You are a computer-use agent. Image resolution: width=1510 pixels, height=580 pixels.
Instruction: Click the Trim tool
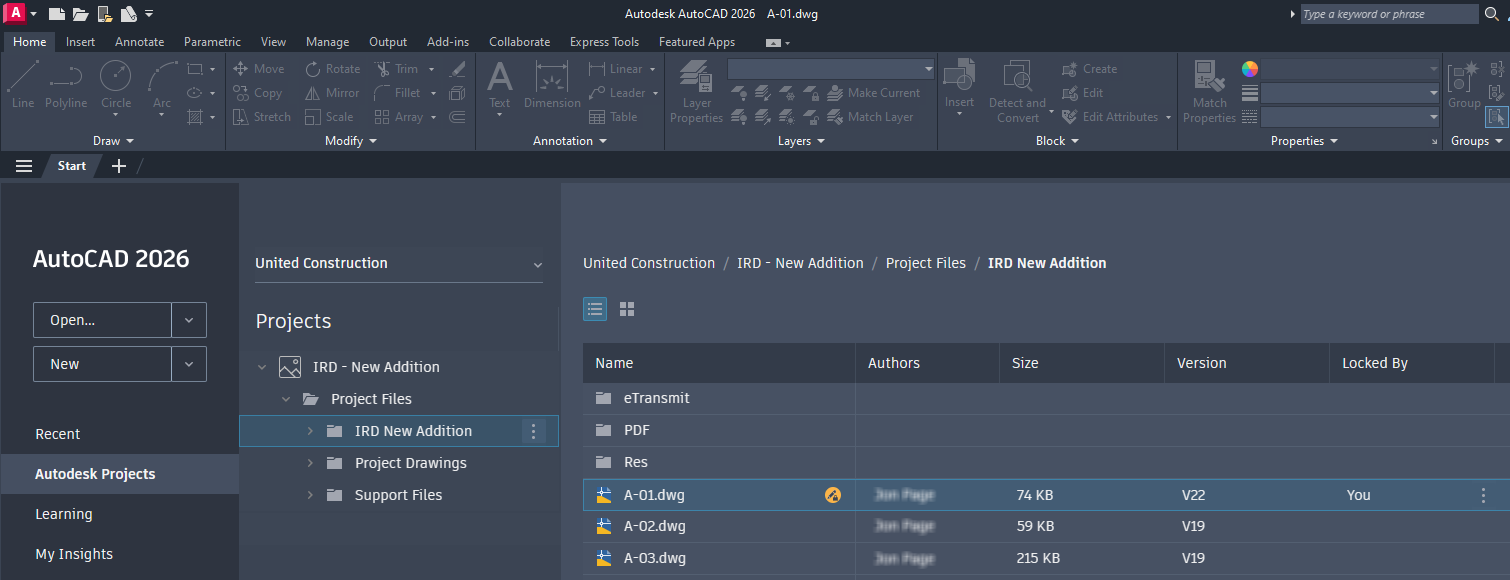pyautogui.click(x=399, y=69)
